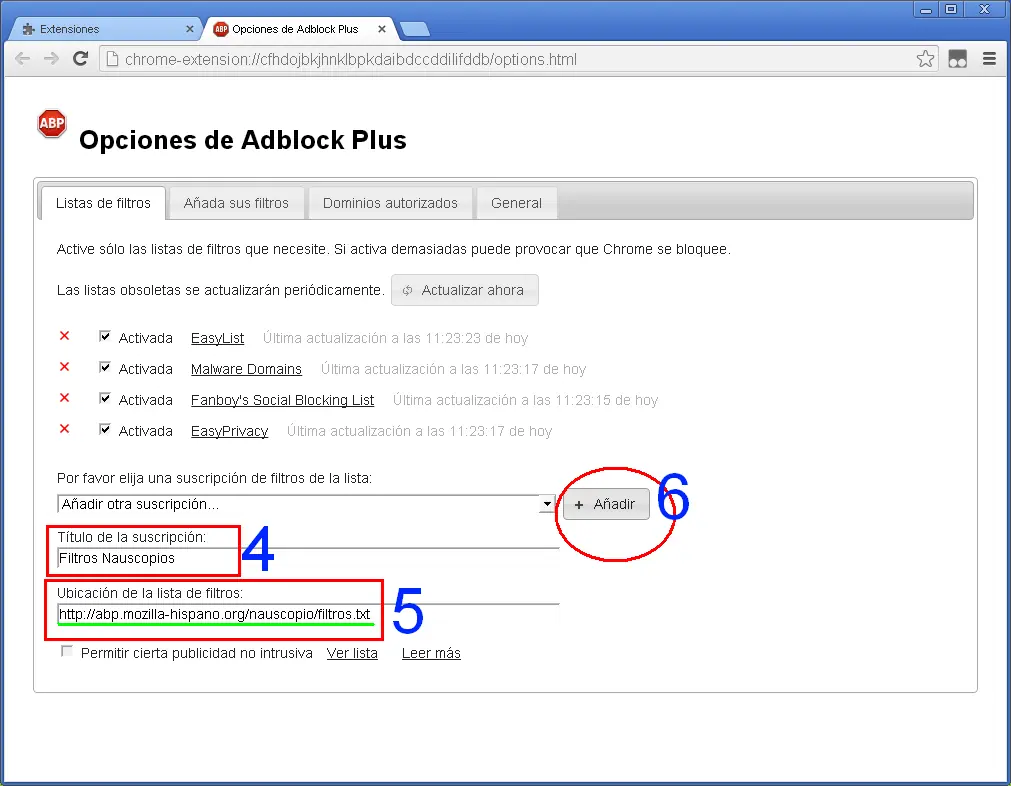
Task: Toggle the Activada checkbox for Malware Domains
Action: click(104, 367)
